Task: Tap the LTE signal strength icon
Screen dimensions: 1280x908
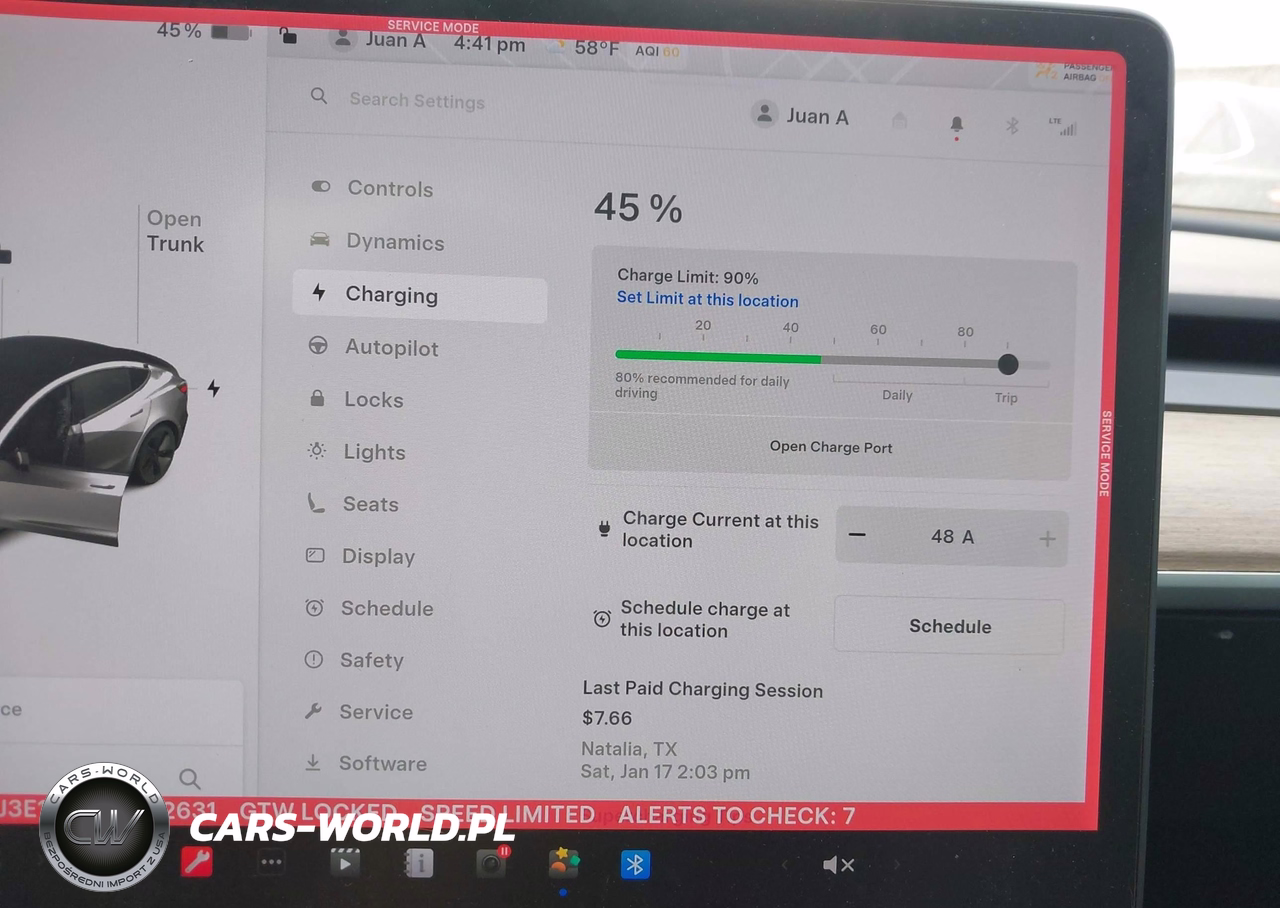Action: tap(1067, 127)
